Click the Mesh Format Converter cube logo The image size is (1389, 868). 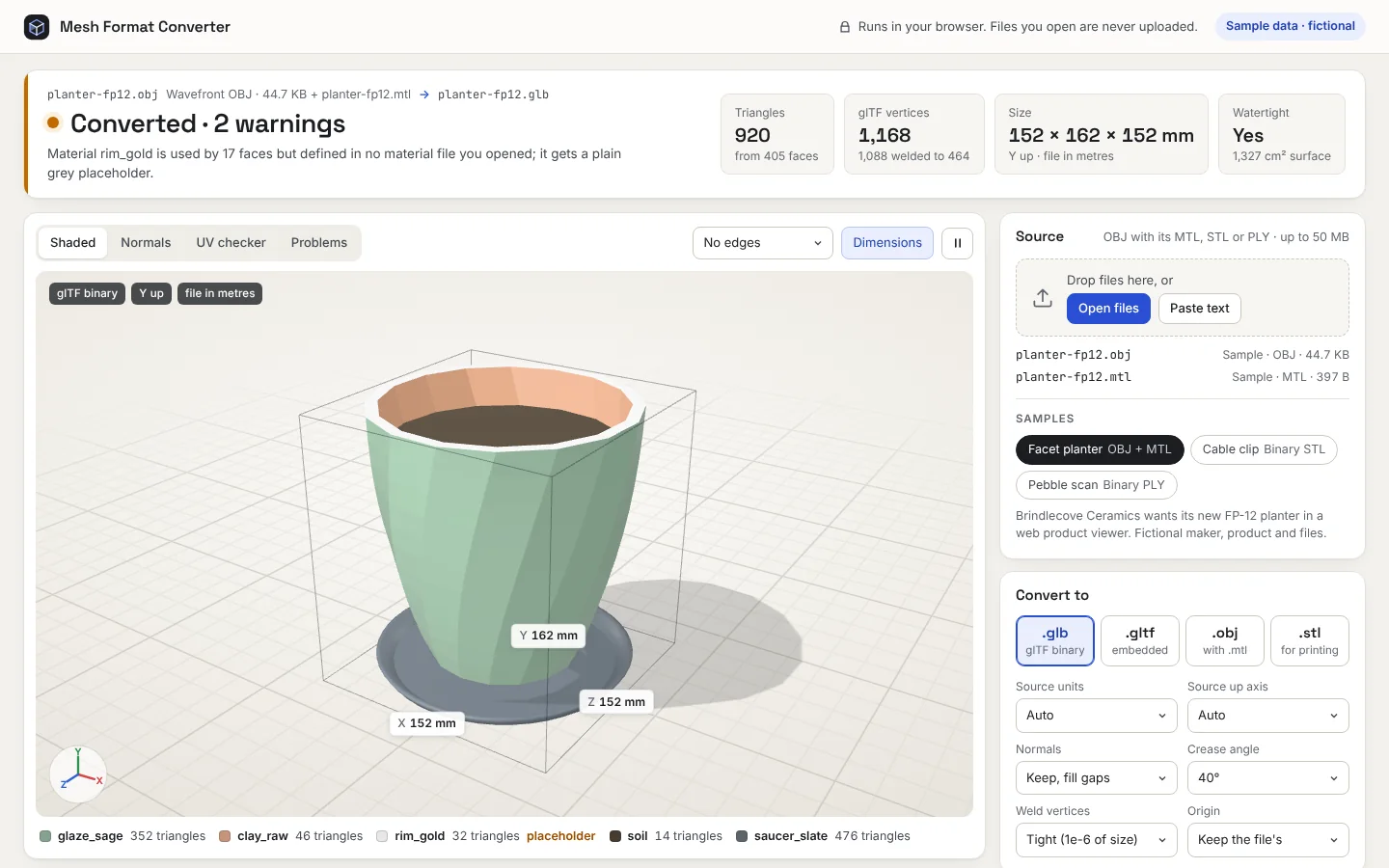[37, 27]
